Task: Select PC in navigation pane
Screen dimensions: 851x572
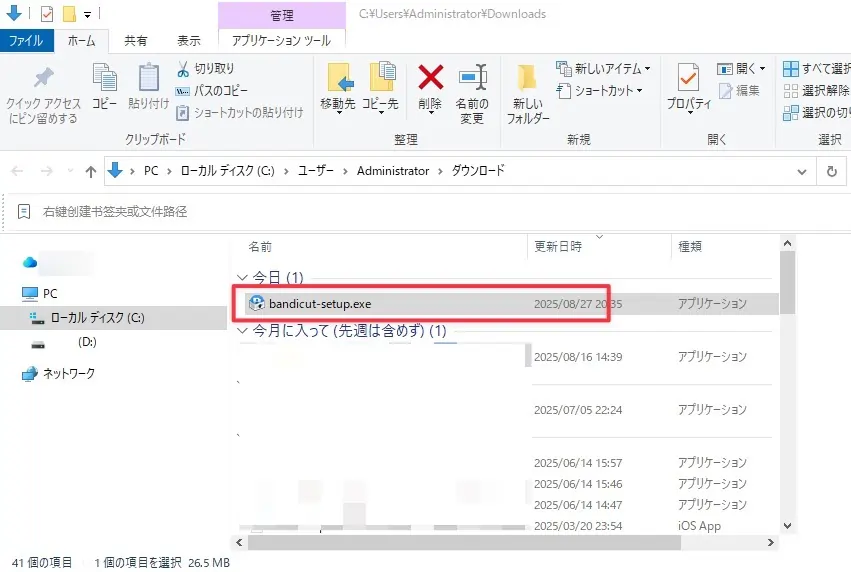Action: (x=50, y=294)
